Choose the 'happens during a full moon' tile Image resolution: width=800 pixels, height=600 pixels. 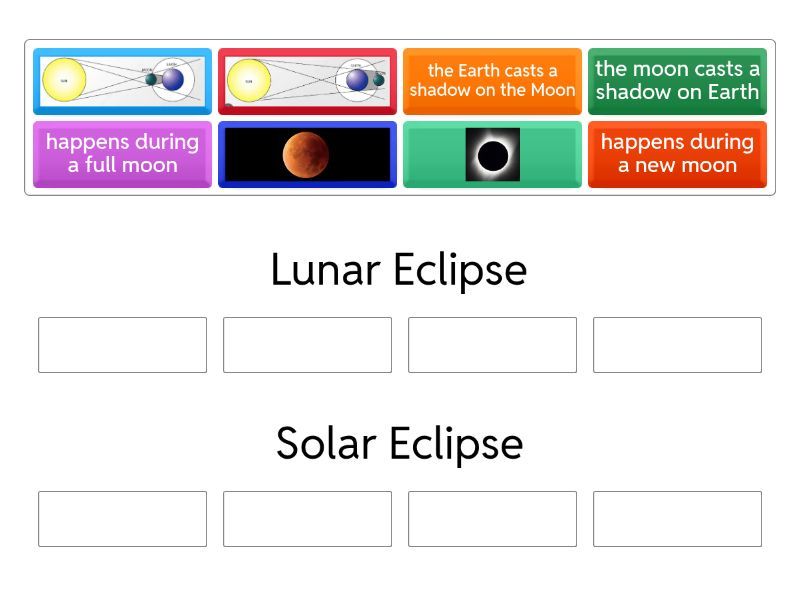point(122,154)
